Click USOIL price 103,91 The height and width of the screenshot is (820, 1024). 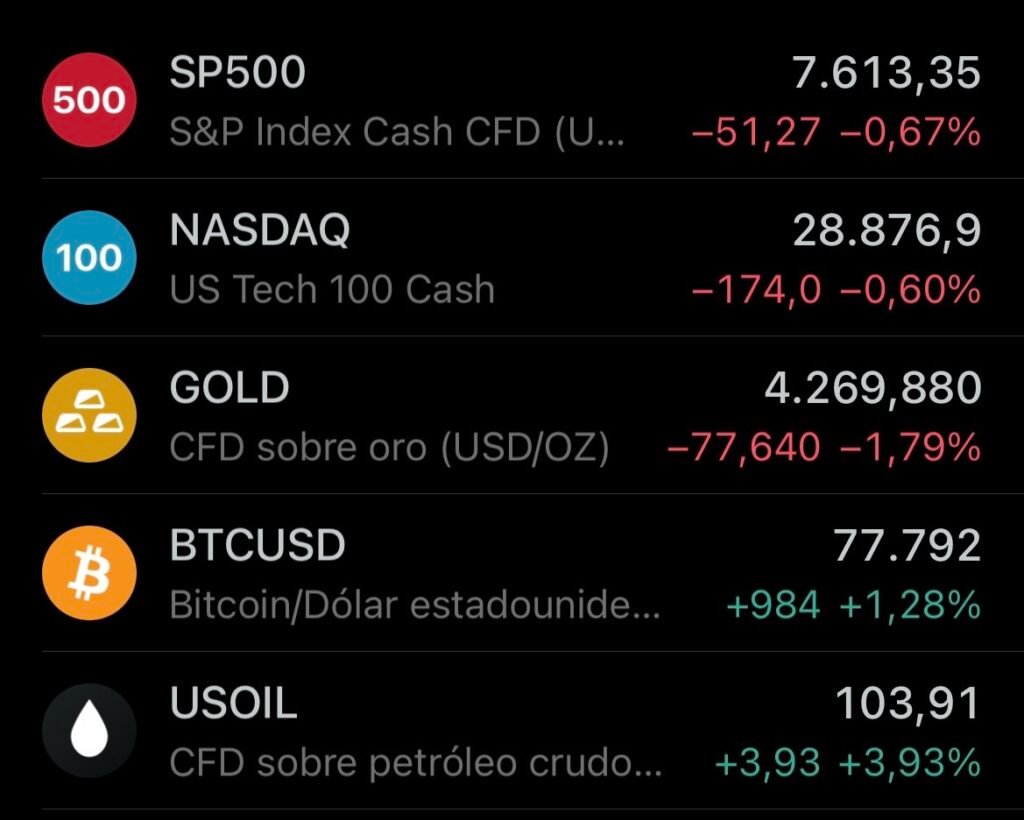click(908, 703)
